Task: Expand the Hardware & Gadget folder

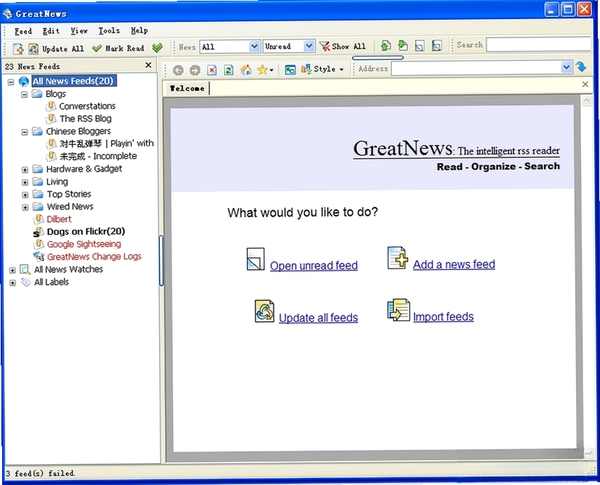Action: [25, 170]
